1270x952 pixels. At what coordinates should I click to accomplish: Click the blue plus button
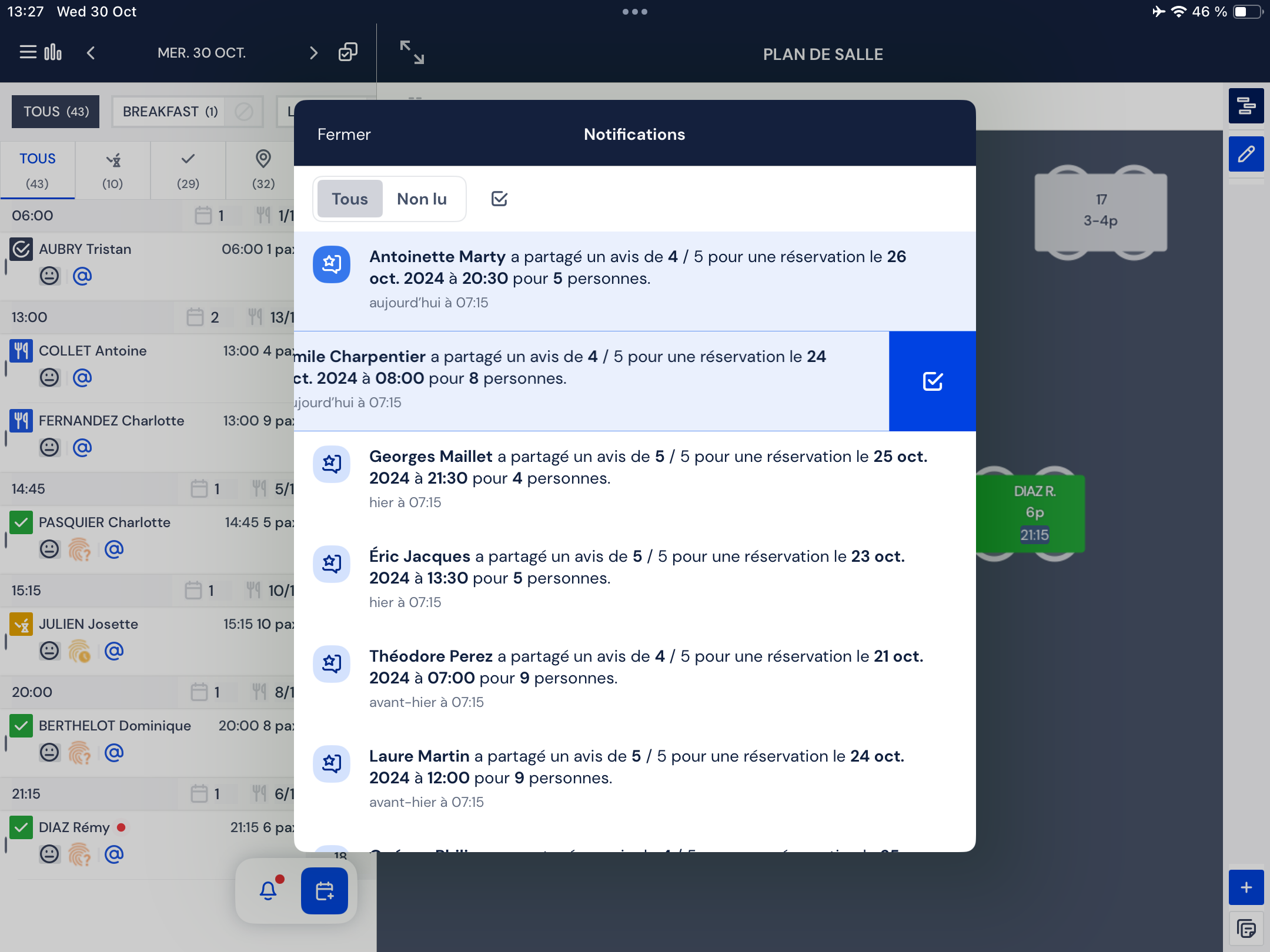point(1246,887)
